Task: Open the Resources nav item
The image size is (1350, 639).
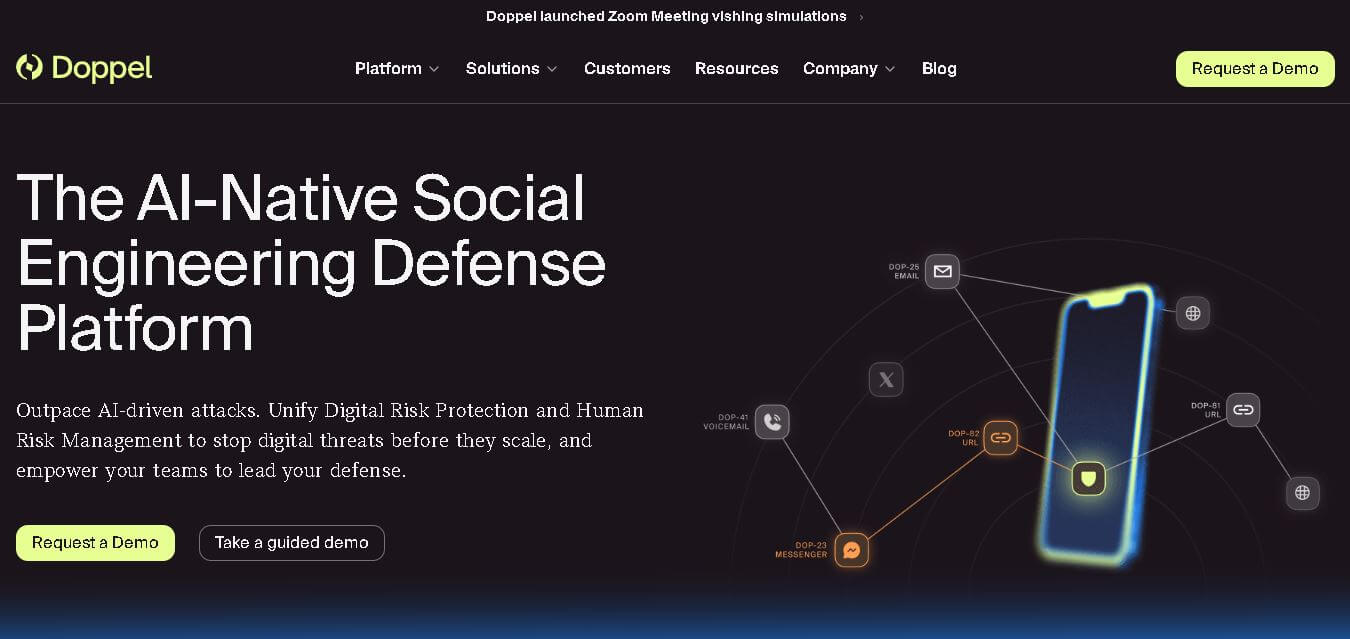Action: [x=737, y=68]
